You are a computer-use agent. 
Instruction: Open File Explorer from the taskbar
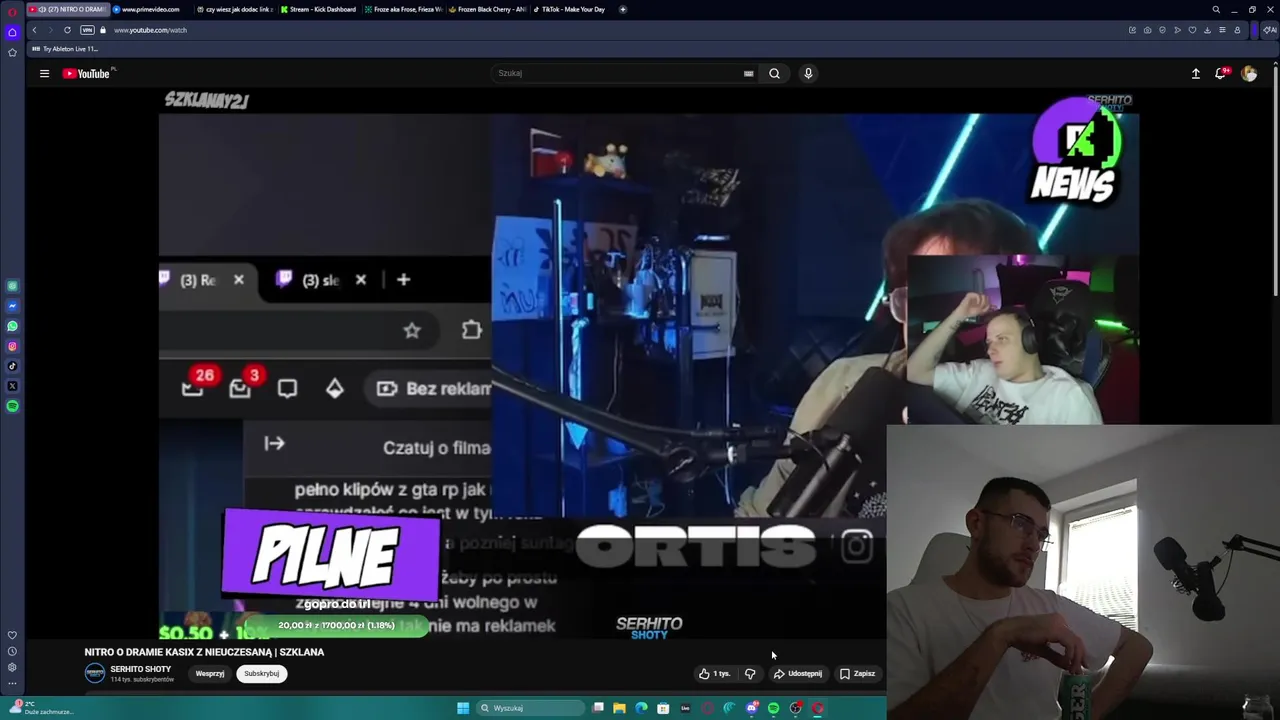[619, 708]
